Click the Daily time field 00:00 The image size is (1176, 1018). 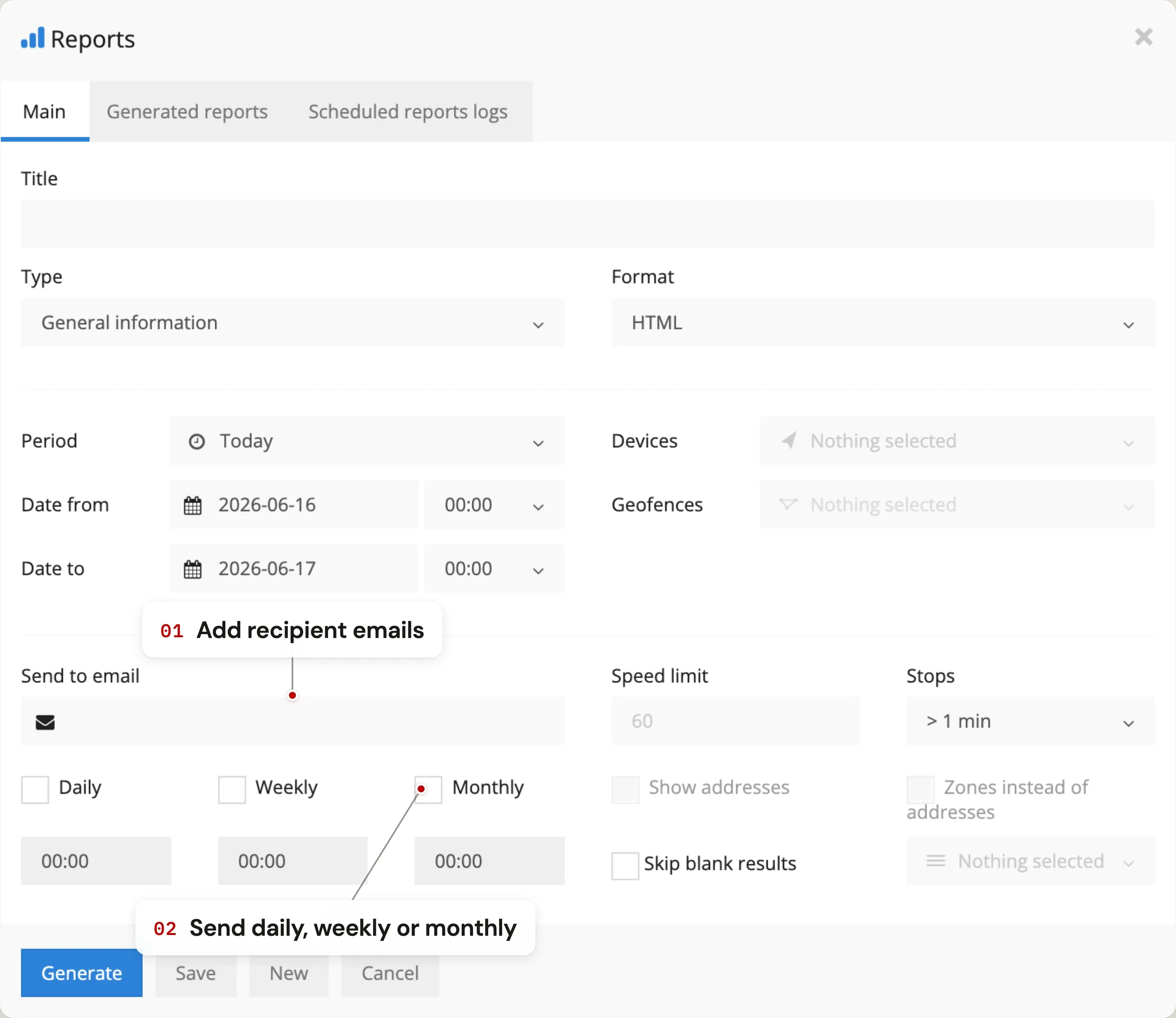(x=96, y=861)
